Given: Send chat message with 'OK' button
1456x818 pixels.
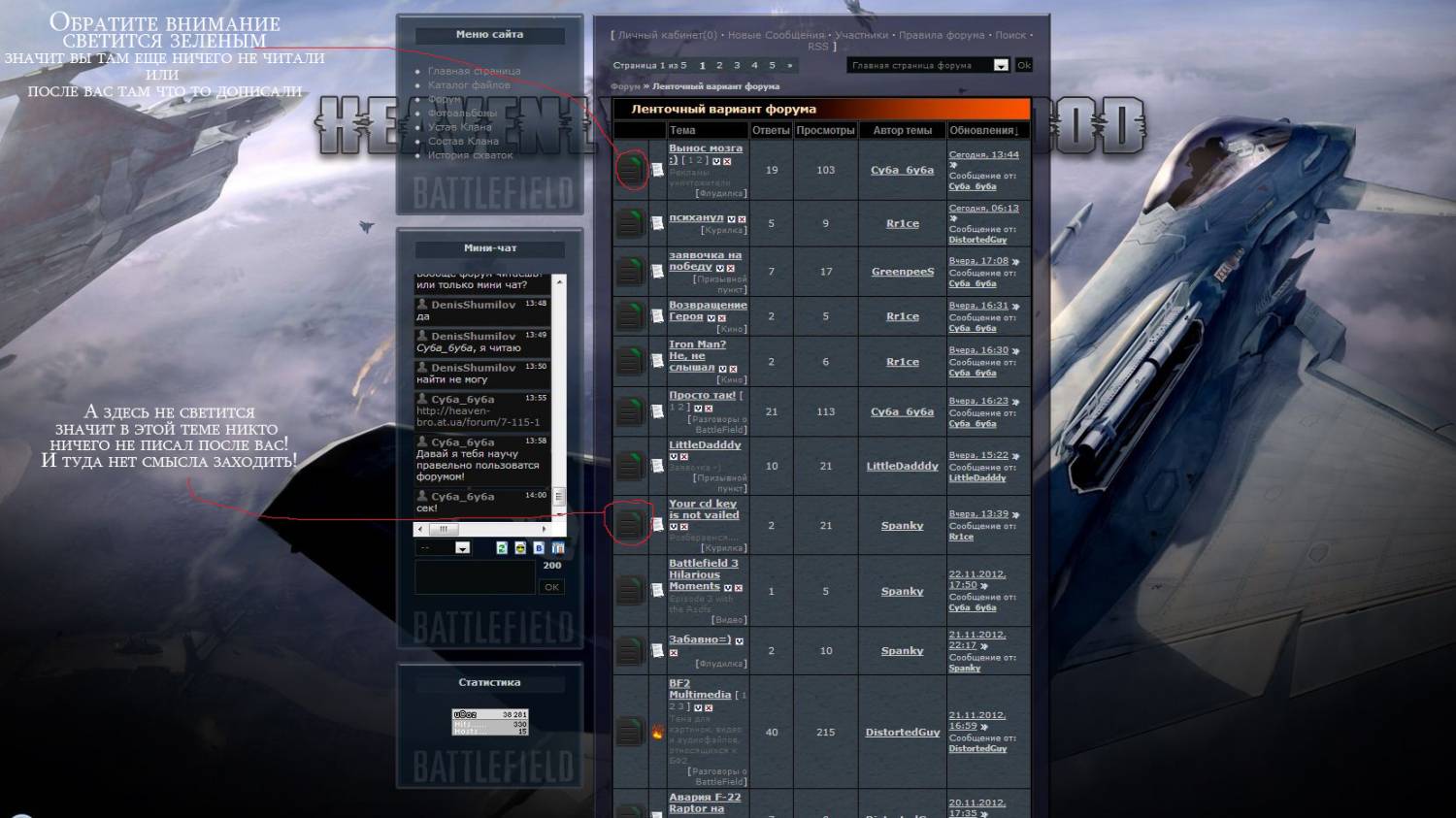Looking at the screenshot, I should pos(551,587).
